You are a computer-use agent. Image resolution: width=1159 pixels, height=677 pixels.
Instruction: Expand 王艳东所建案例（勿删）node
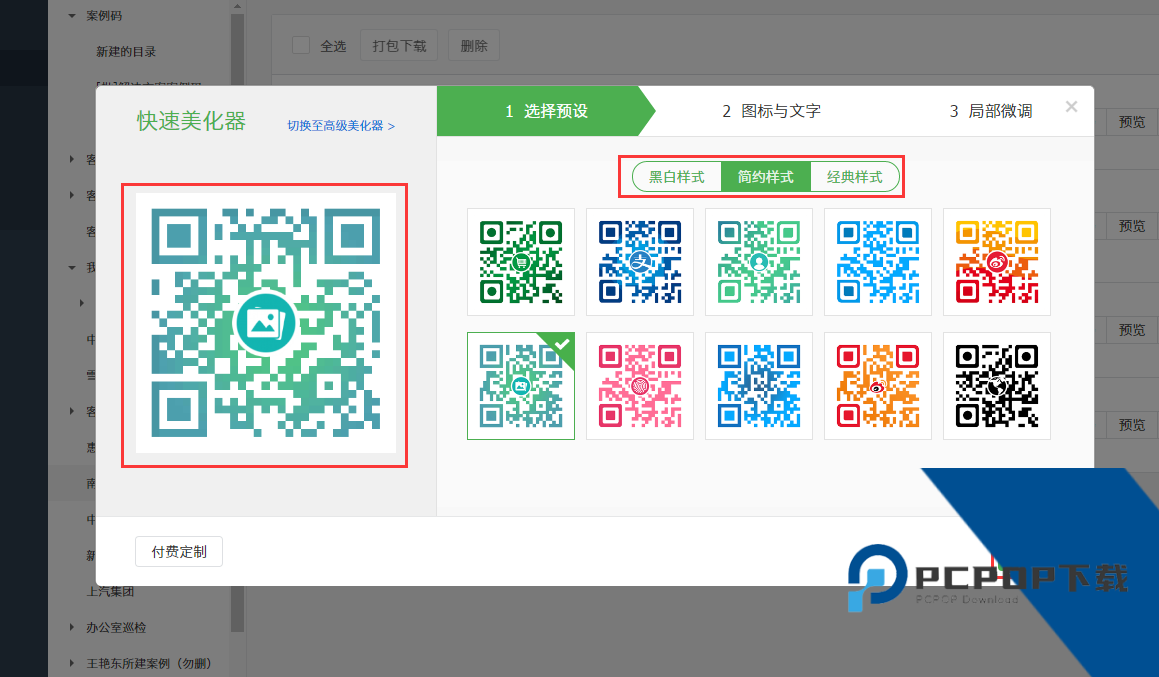click(72, 663)
